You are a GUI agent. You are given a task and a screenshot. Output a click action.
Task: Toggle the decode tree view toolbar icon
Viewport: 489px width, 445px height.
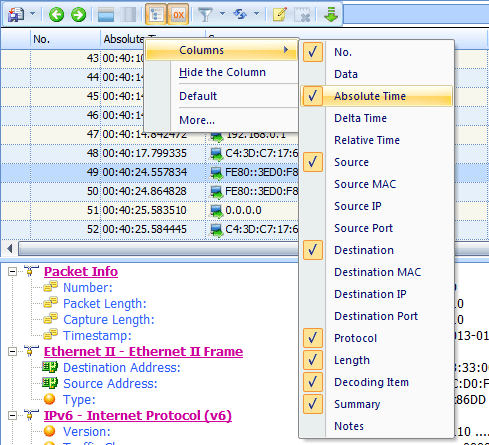pos(156,14)
